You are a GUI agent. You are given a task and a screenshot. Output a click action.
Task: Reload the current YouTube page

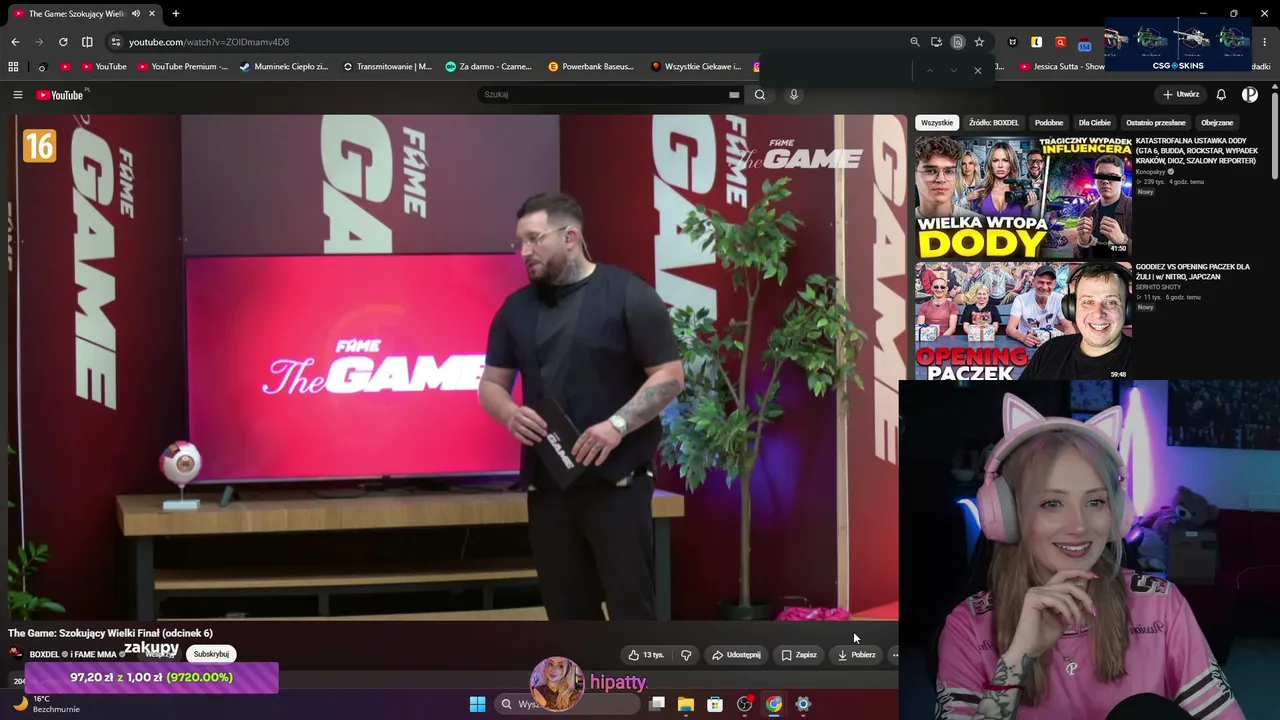[x=63, y=42]
